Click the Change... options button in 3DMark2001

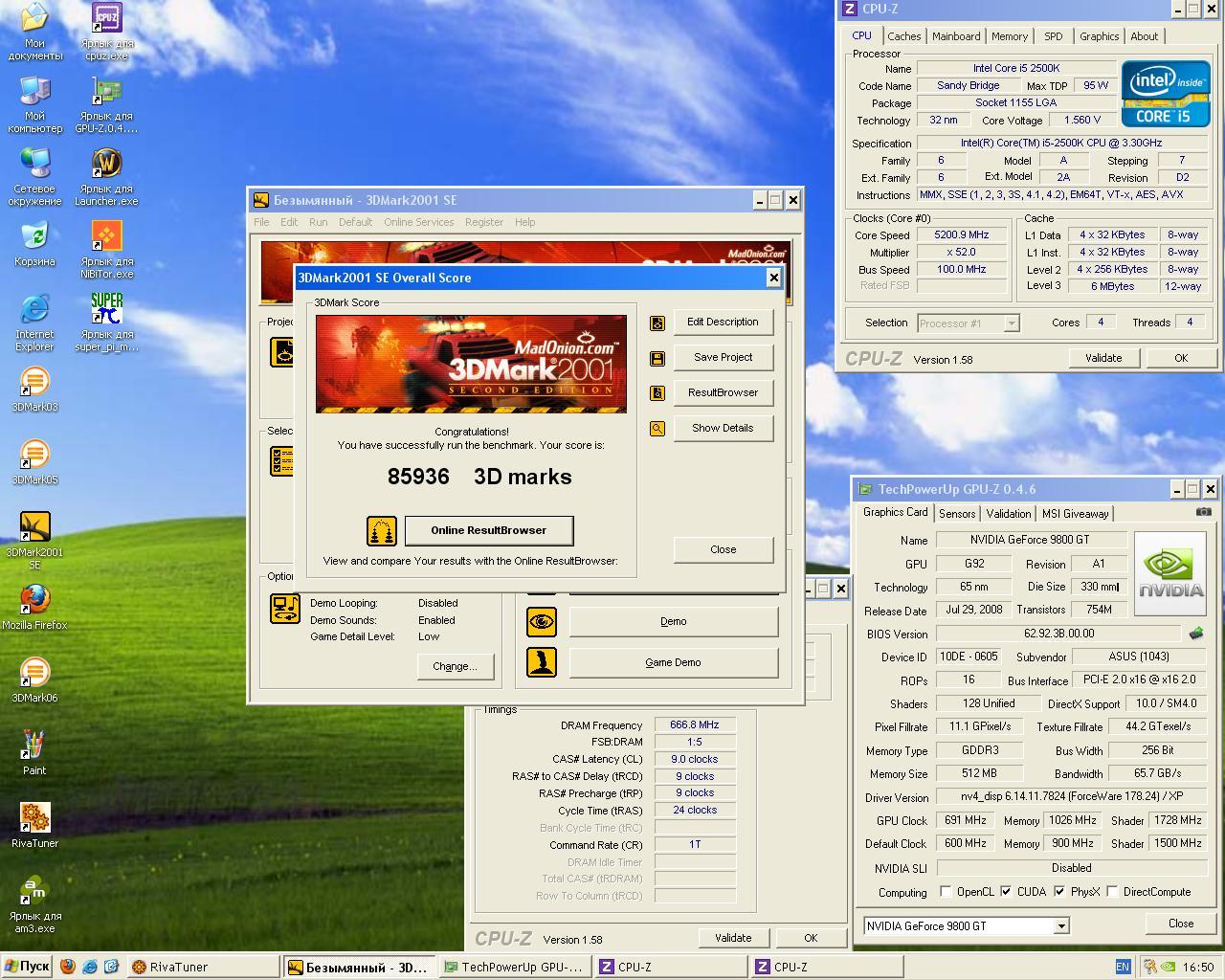point(455,666)
